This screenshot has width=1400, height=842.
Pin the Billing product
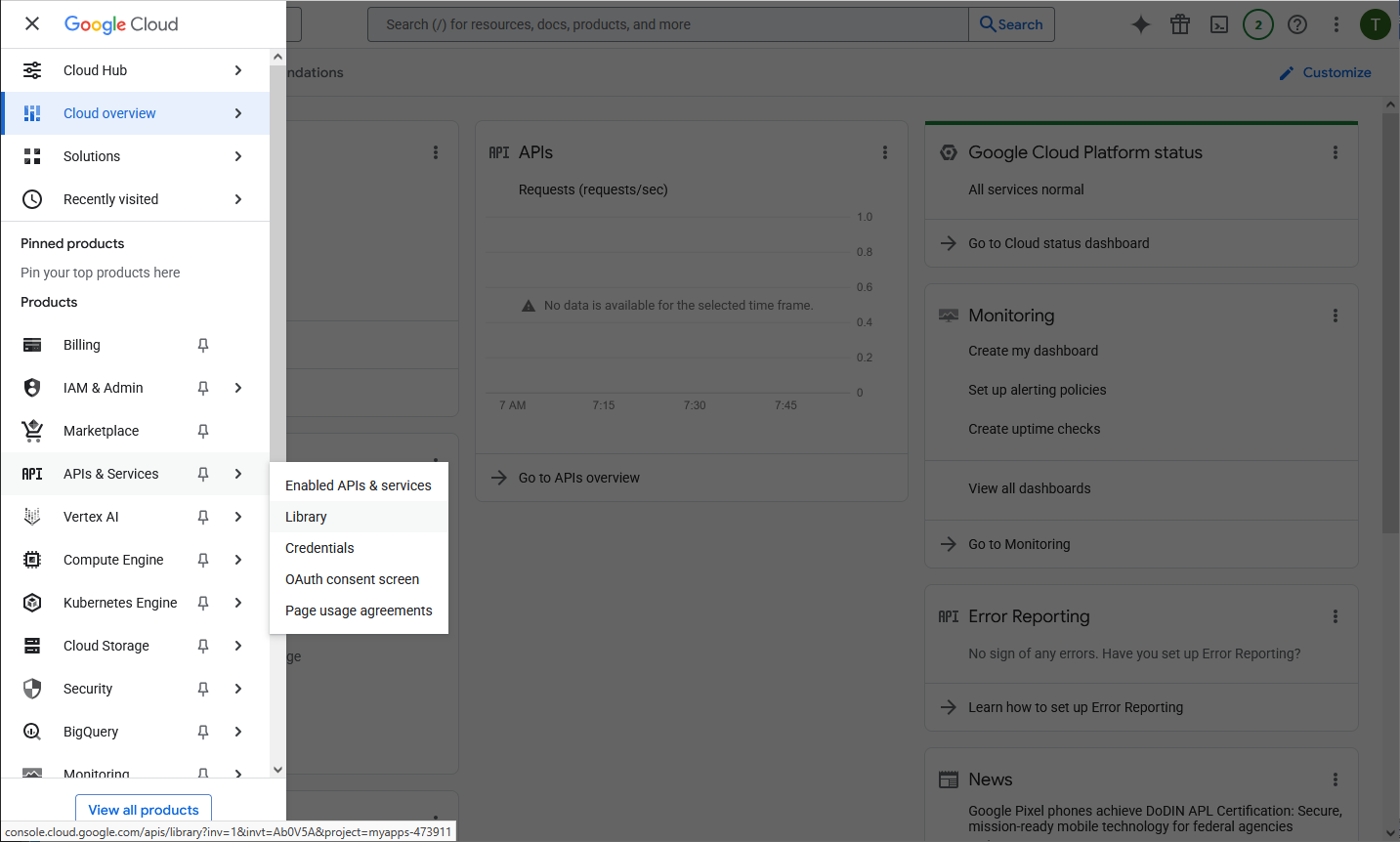(203, 345)
